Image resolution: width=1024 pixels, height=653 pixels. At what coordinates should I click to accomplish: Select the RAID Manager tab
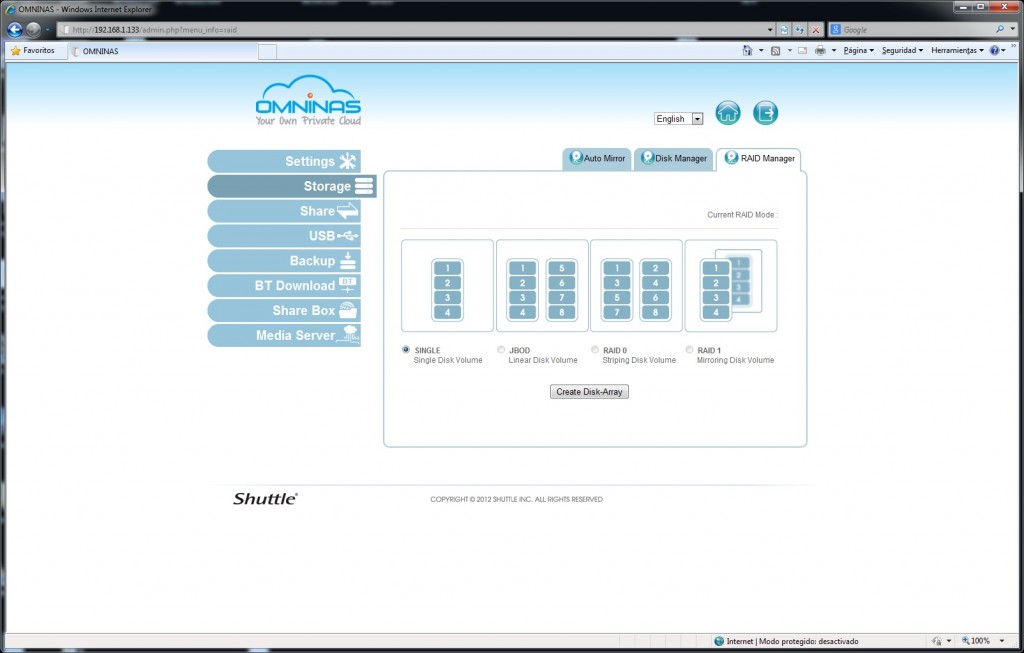click(x=759, y=159)
